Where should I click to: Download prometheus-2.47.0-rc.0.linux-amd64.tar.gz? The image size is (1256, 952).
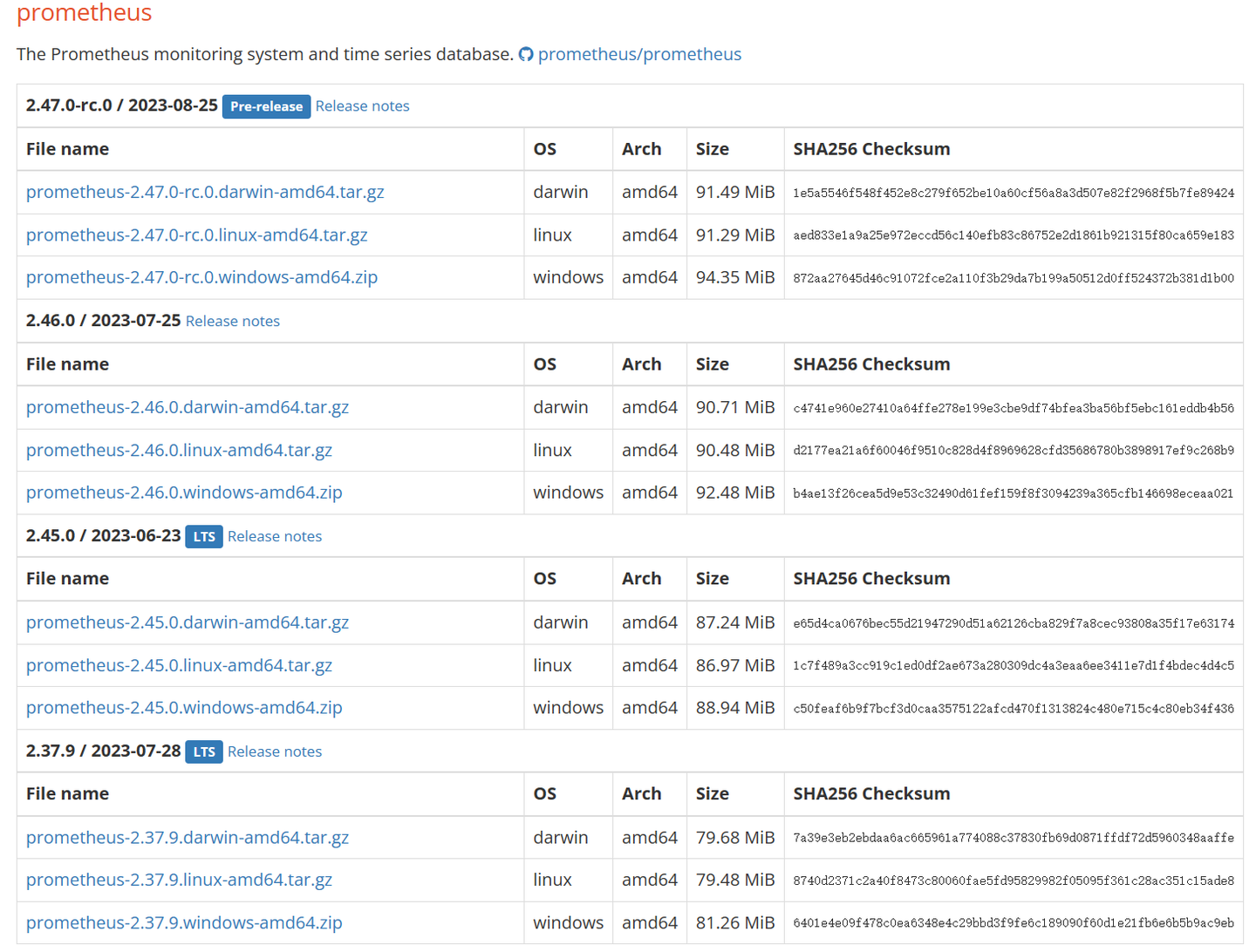click(196, 235)
